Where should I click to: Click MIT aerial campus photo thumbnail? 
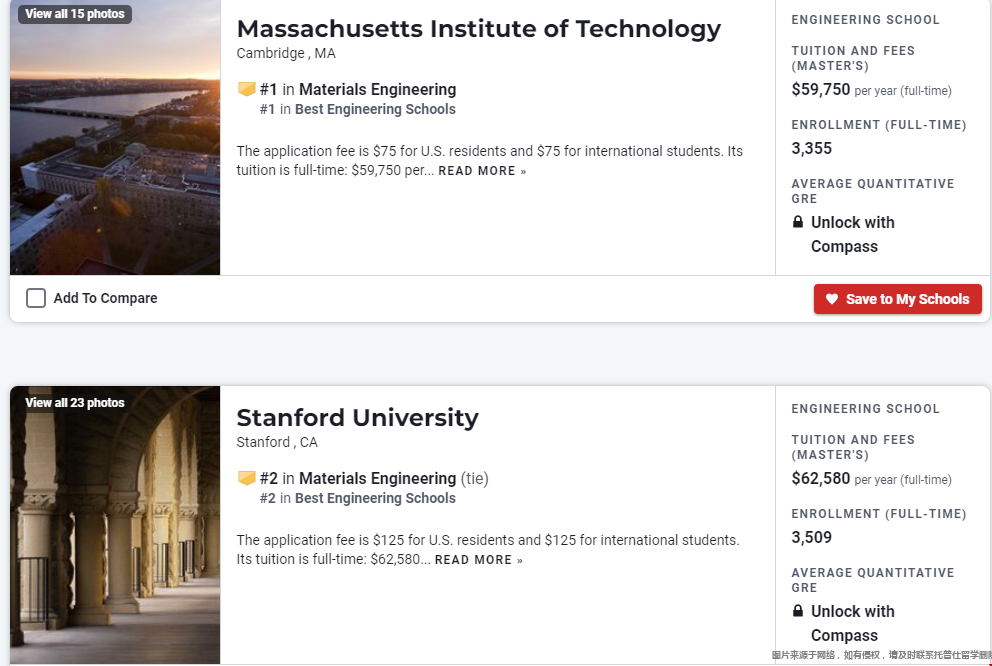point(115,137)
